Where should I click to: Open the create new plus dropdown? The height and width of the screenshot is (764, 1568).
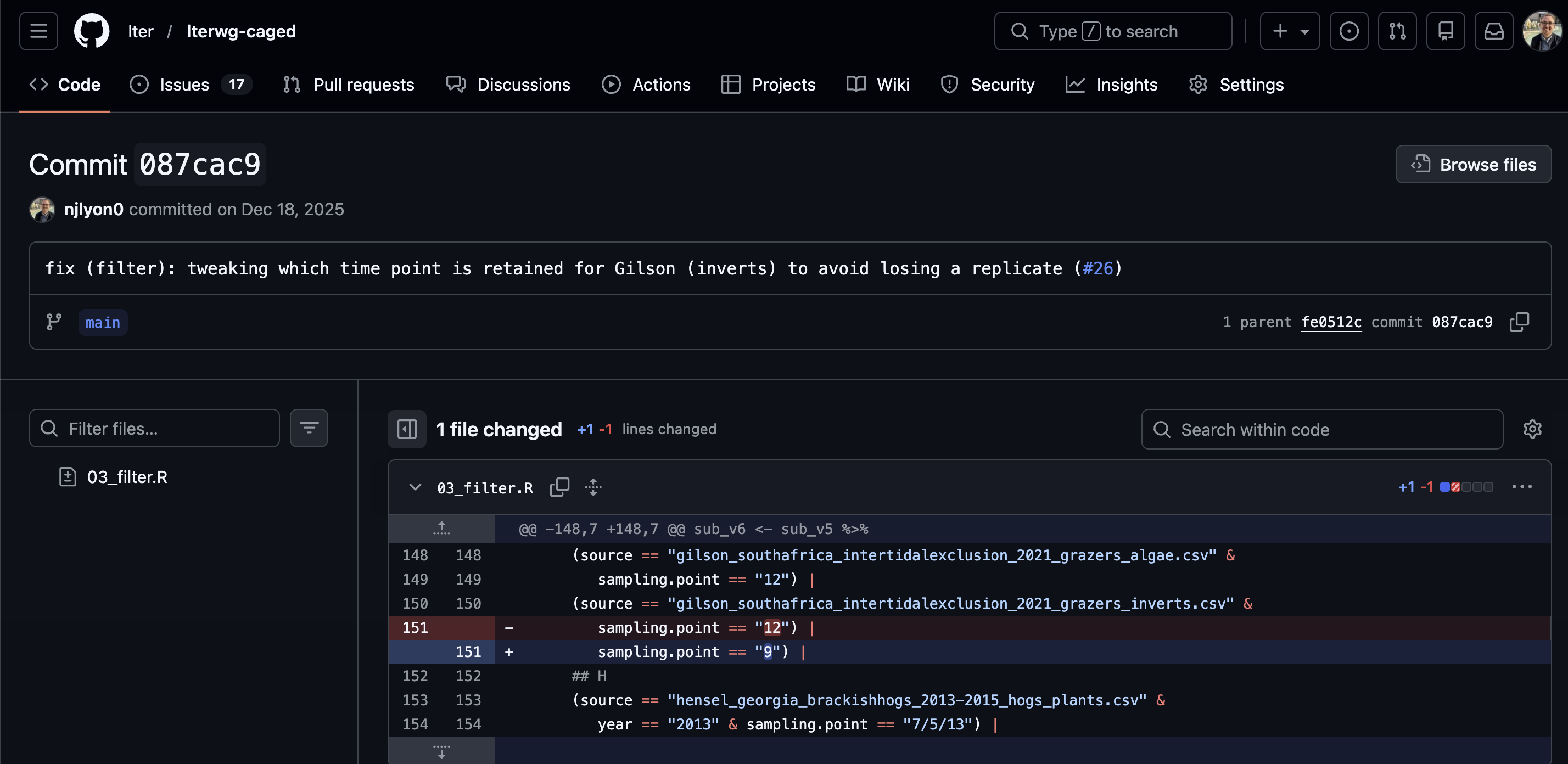(1289, 31)
